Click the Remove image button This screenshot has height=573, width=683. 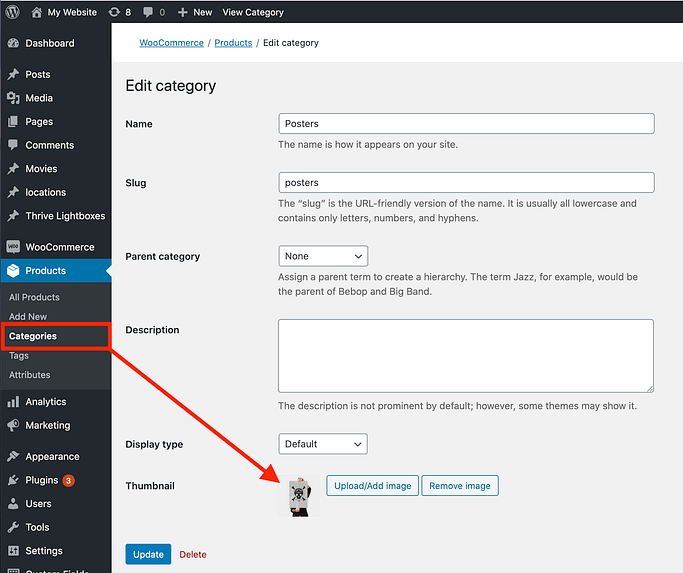pyautogui.click(x=460, y=485)
